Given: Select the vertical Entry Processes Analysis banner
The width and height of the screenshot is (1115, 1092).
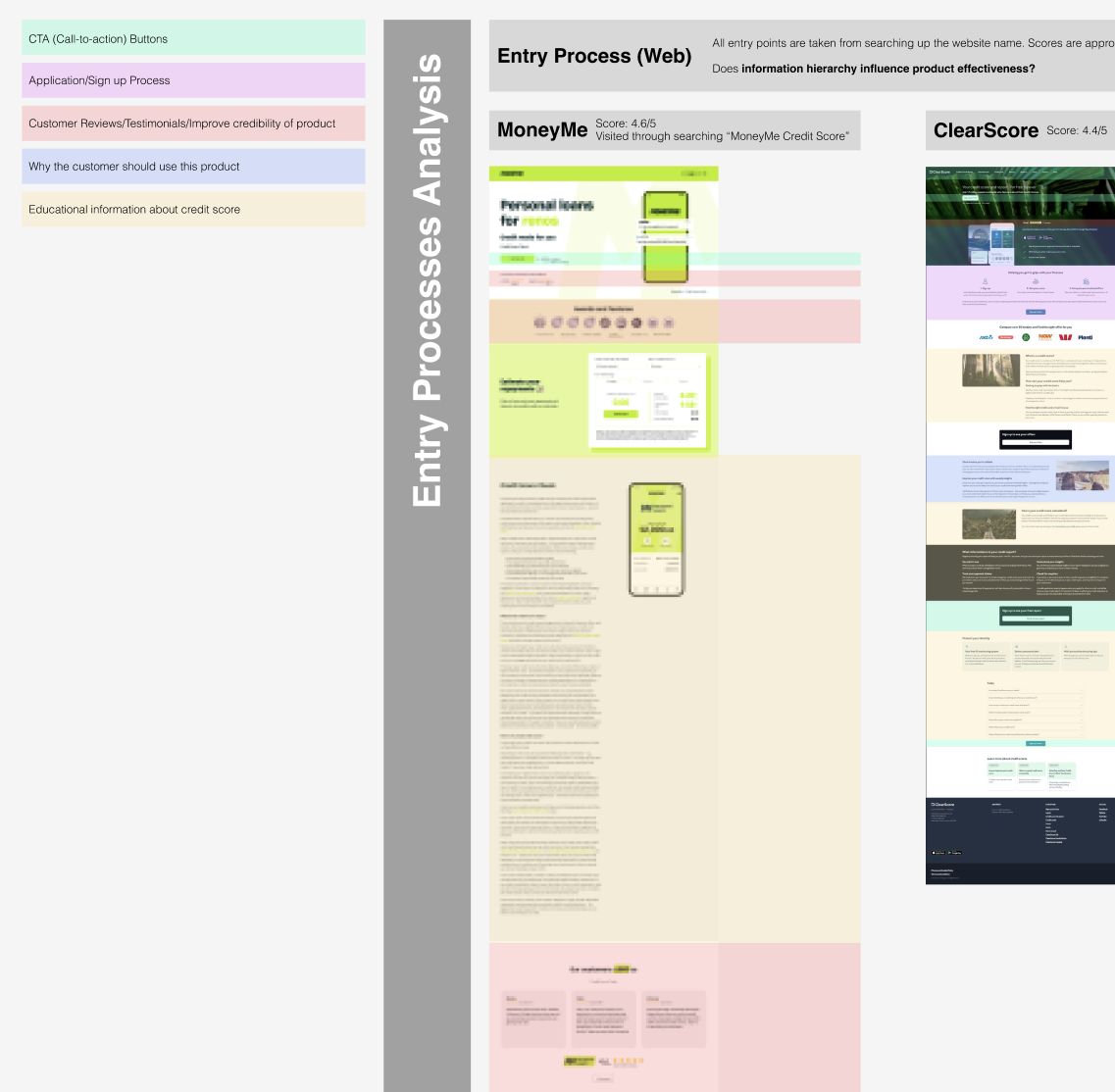Looking at the screenshot, I should [427, 556].
